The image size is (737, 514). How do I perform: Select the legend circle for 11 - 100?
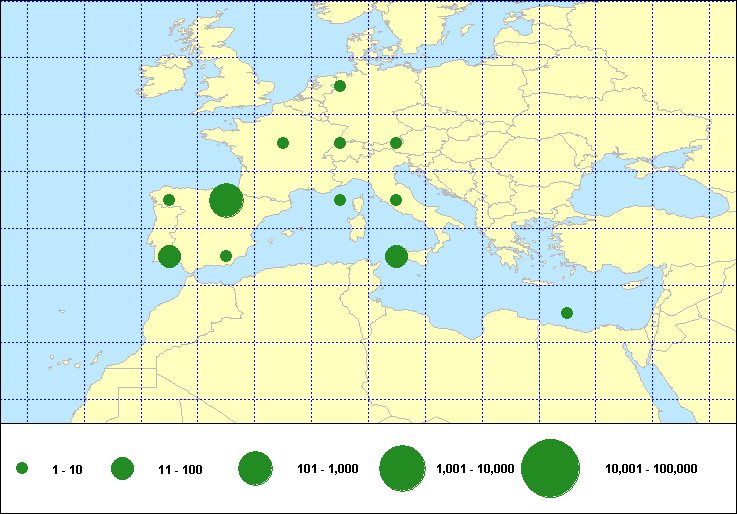[x=122, y=469]
